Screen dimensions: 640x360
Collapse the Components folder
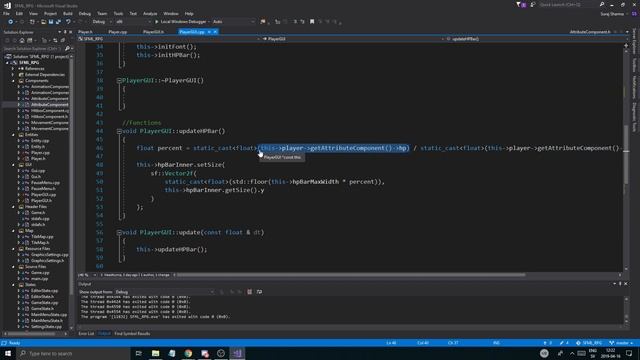click(13, 81)
